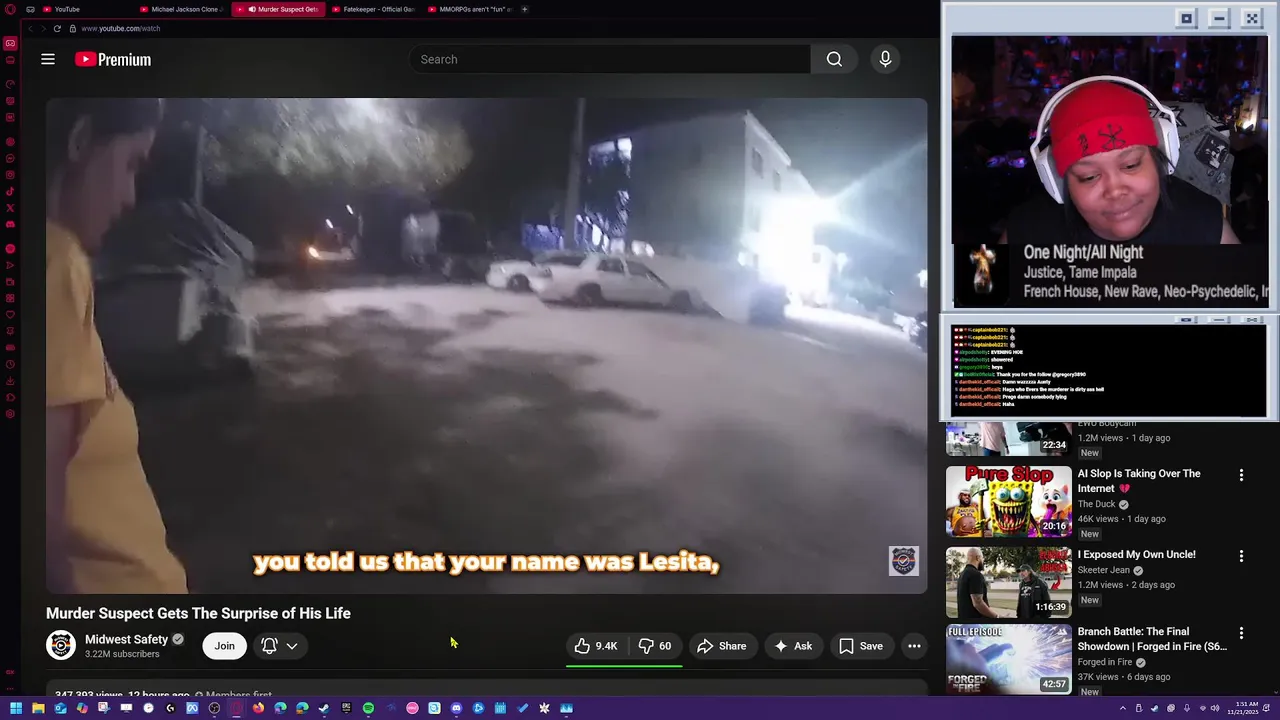Share this video

coord(721,646)
